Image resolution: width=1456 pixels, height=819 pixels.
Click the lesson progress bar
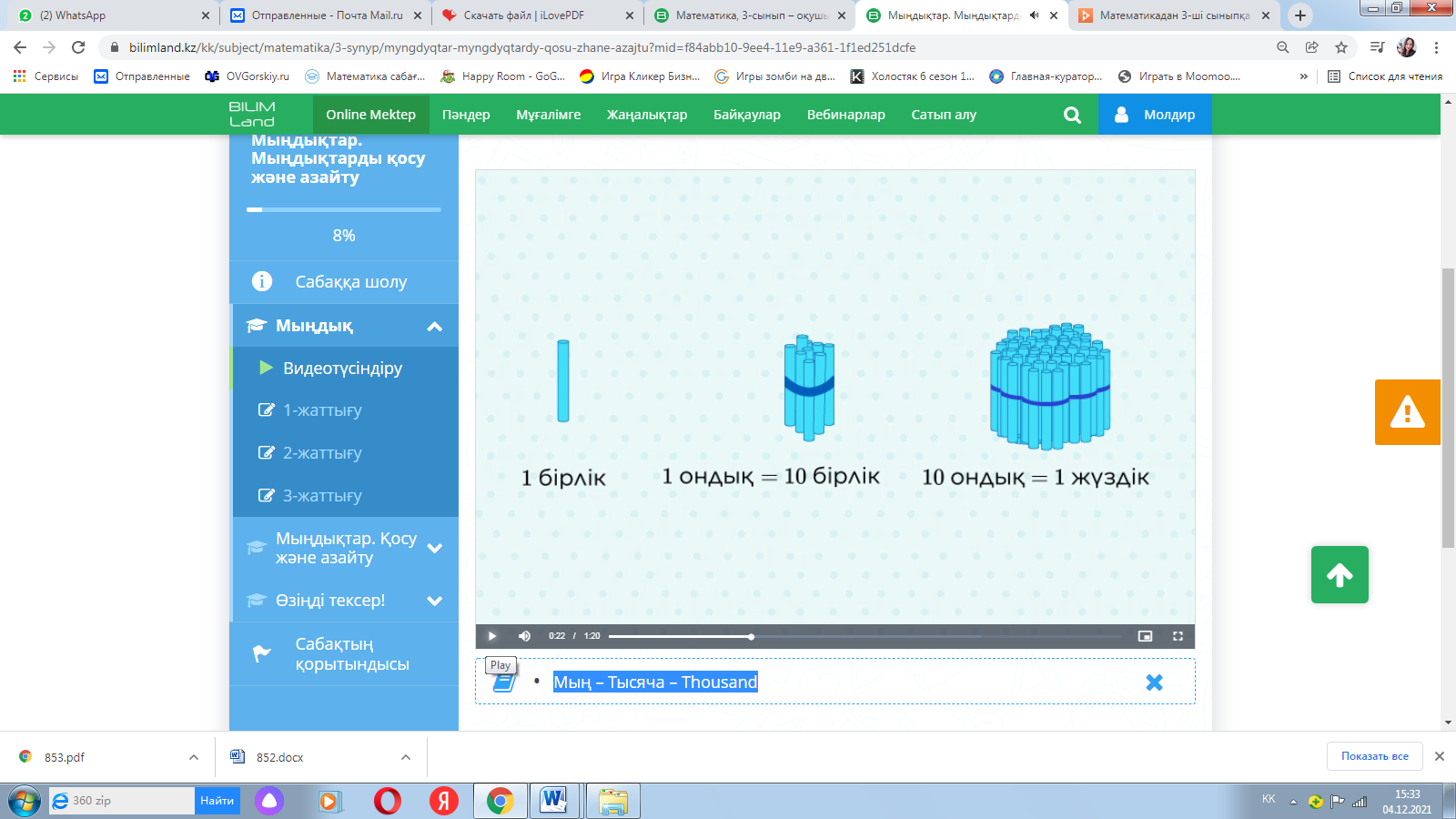[344, 209]
